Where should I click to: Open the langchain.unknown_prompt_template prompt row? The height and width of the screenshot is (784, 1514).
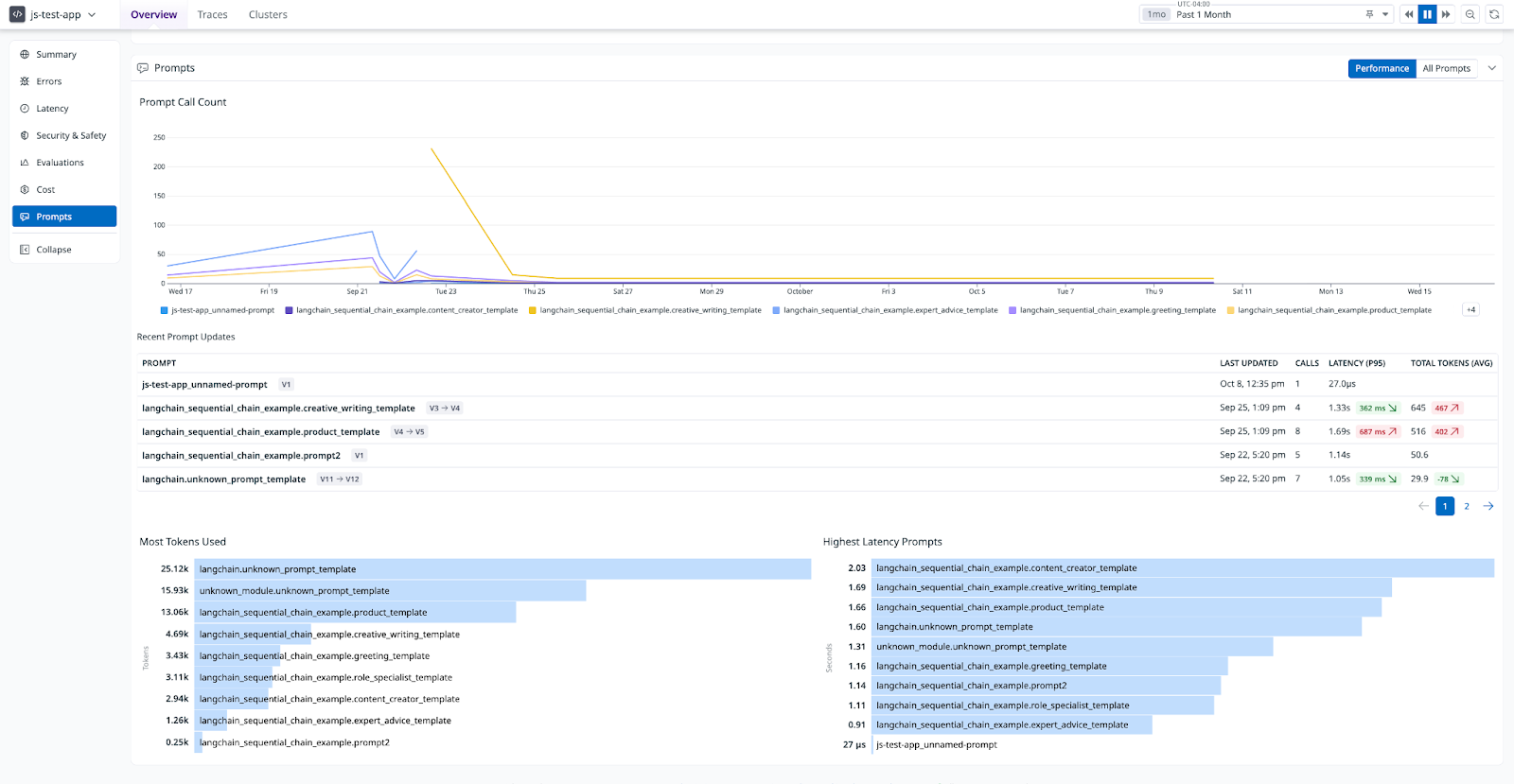(x=223, y=479)
